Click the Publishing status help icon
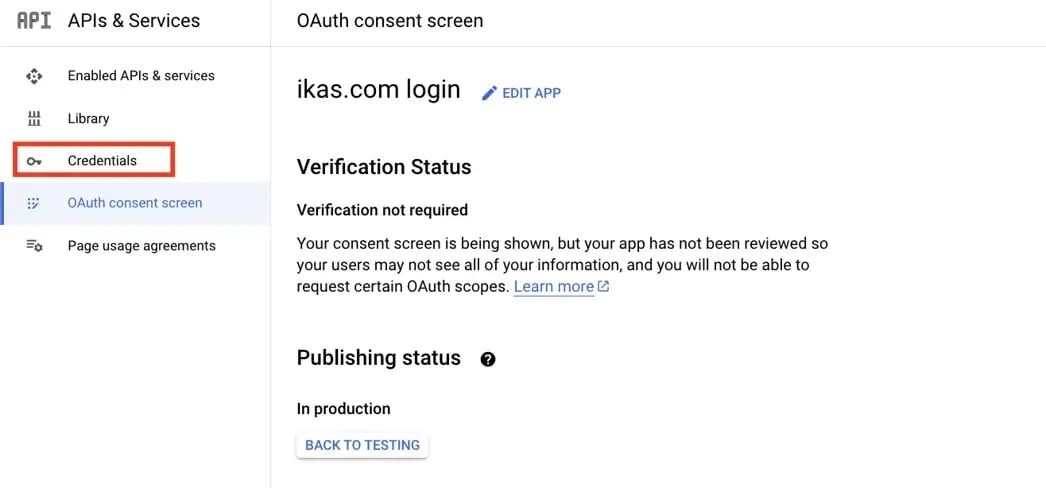Screen dimensions: 1046x488 (488, 359)
